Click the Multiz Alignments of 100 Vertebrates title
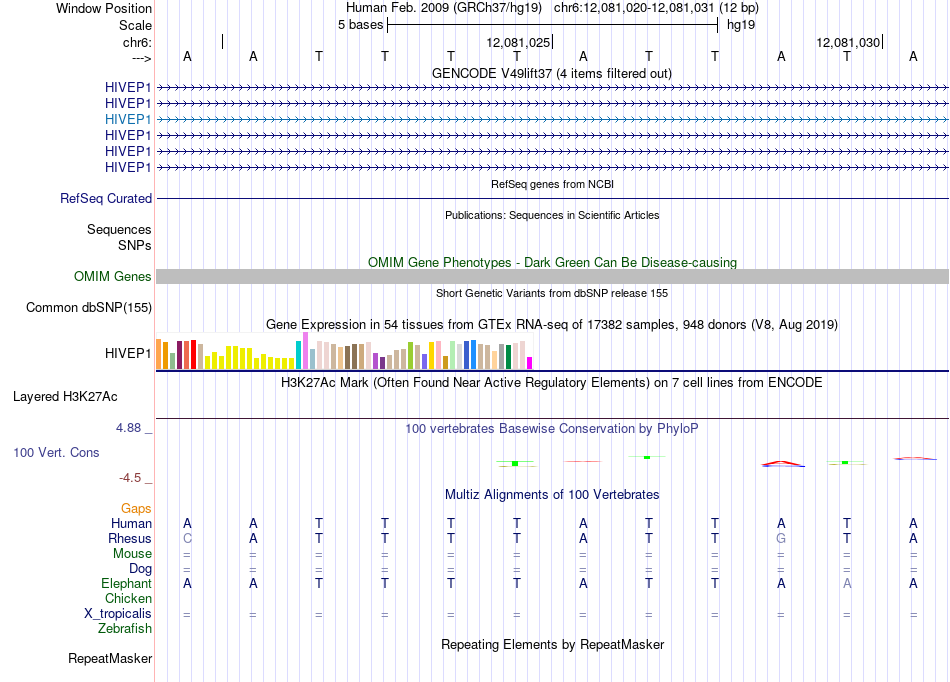Image resolution: width=950 pixels, height=682 pixels. tap(552, 495)
